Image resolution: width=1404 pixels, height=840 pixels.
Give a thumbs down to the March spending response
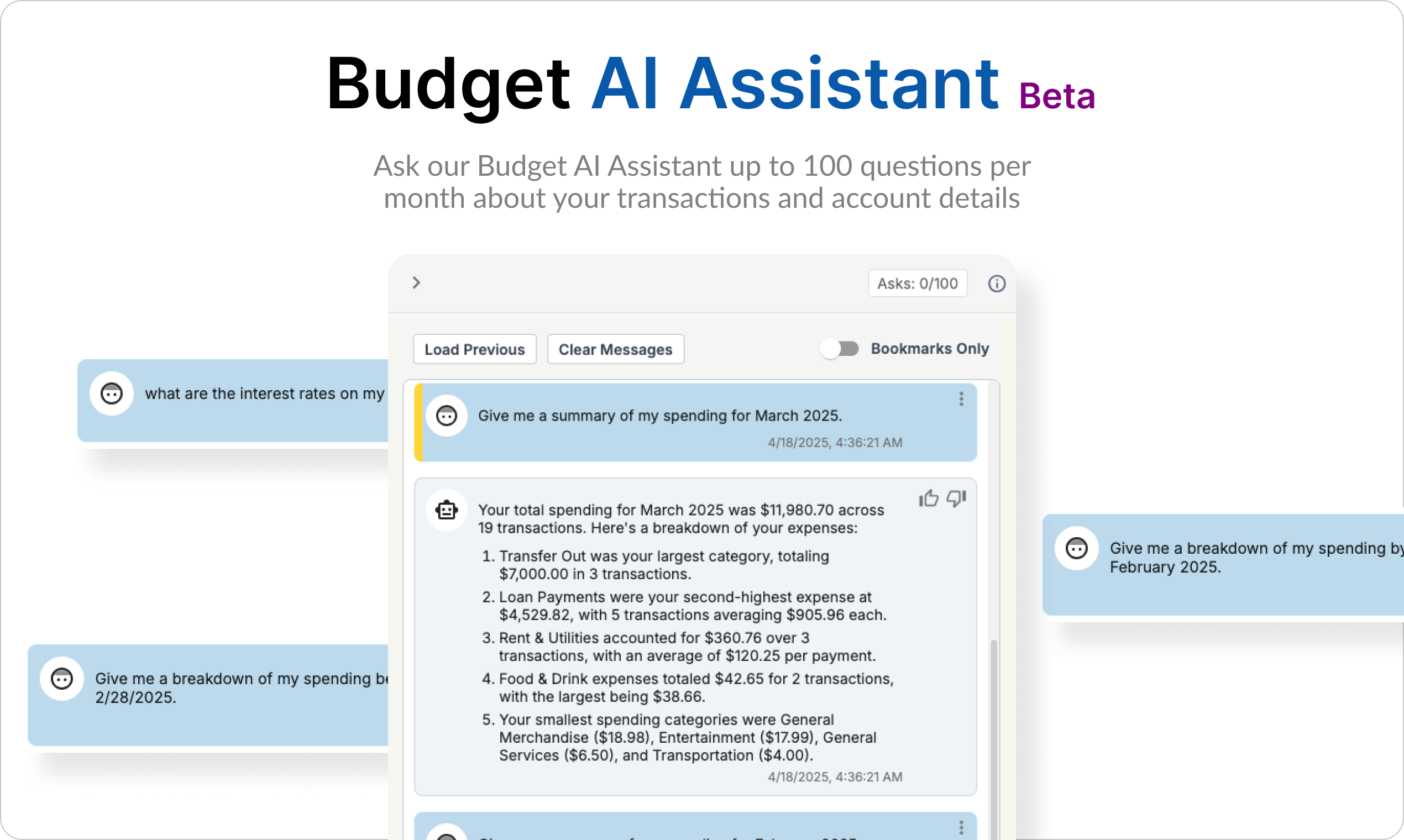click(956, 498)
